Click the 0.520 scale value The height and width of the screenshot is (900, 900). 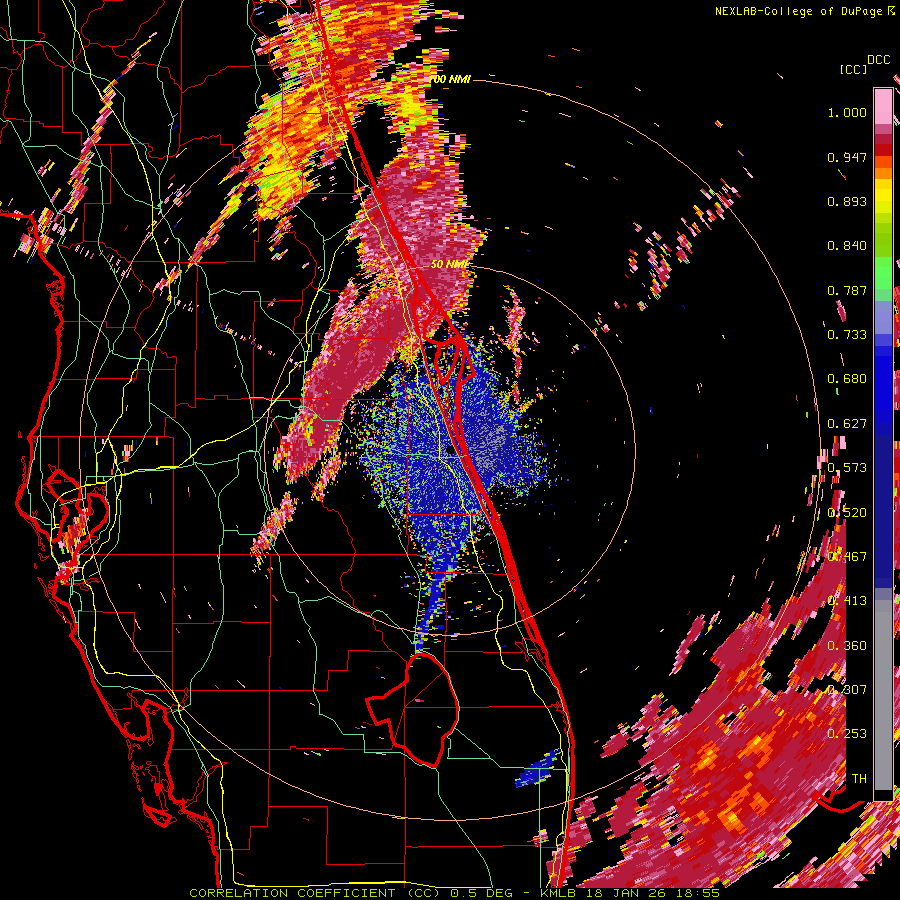pyautogui.click(x=847, y=513)
